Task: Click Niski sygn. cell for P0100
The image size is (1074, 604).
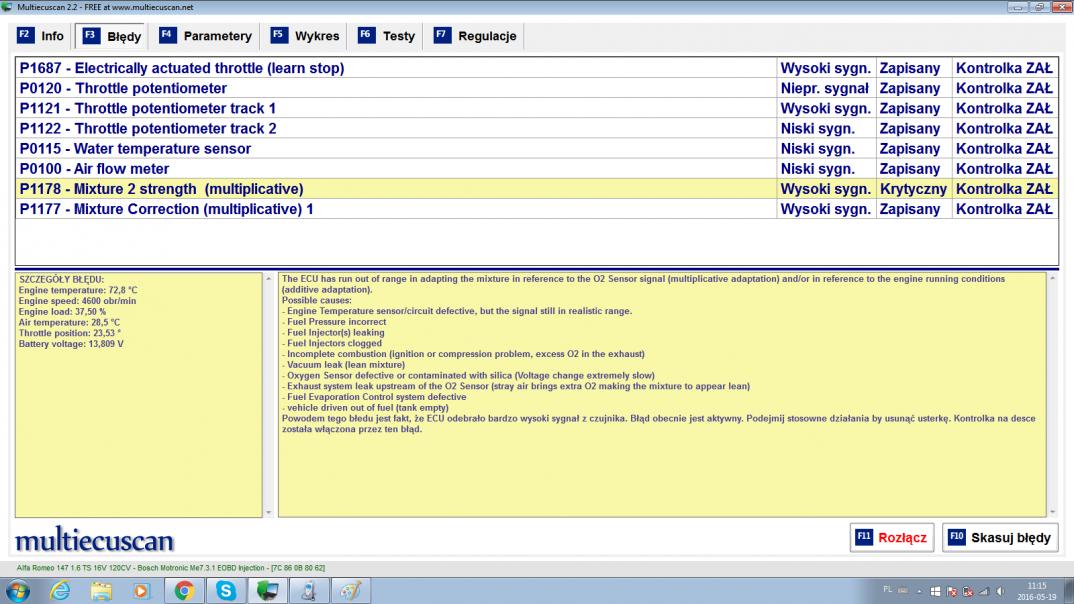Action: click(x=825, y=168)
